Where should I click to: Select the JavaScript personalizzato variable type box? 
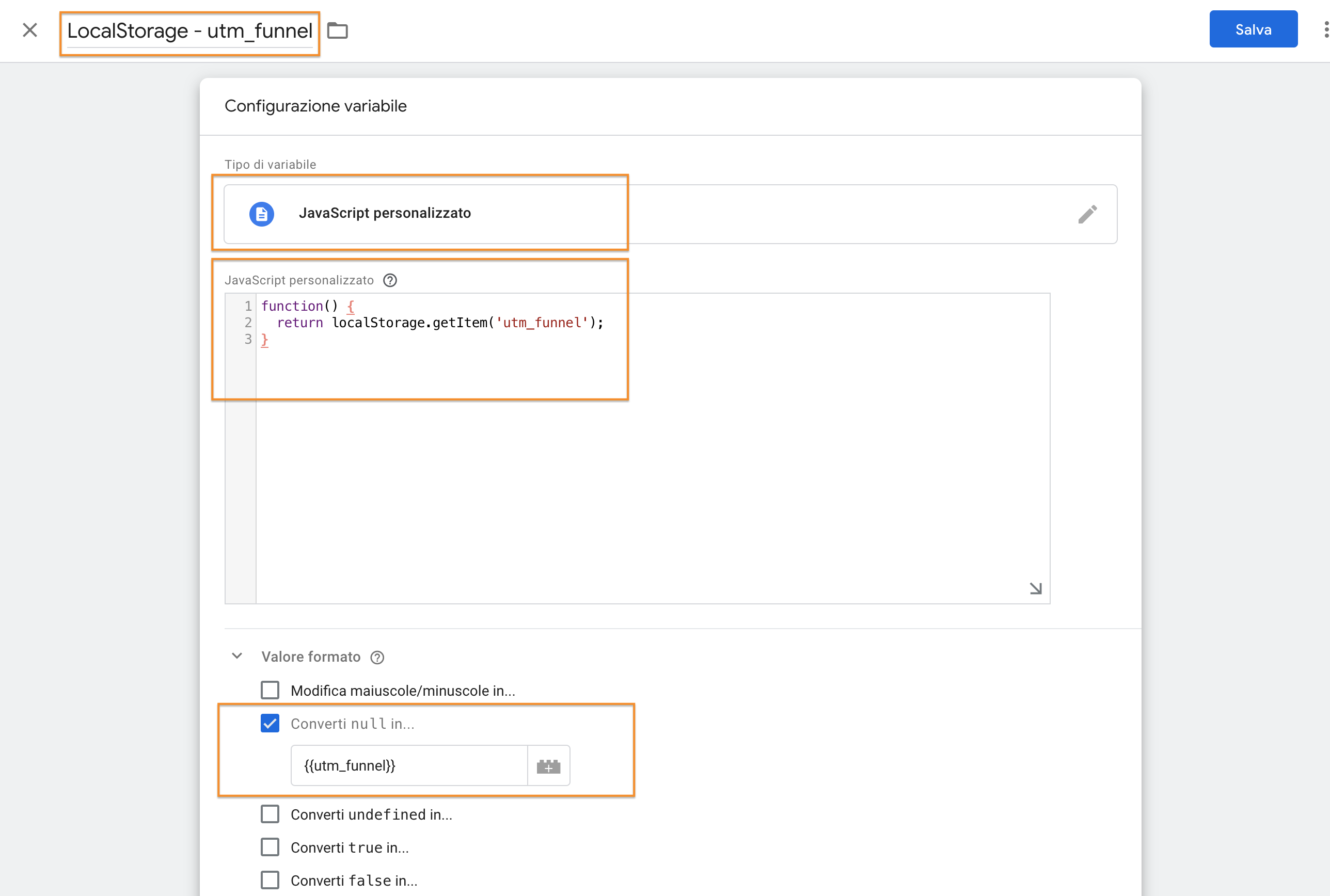click(x=670, y=214)
